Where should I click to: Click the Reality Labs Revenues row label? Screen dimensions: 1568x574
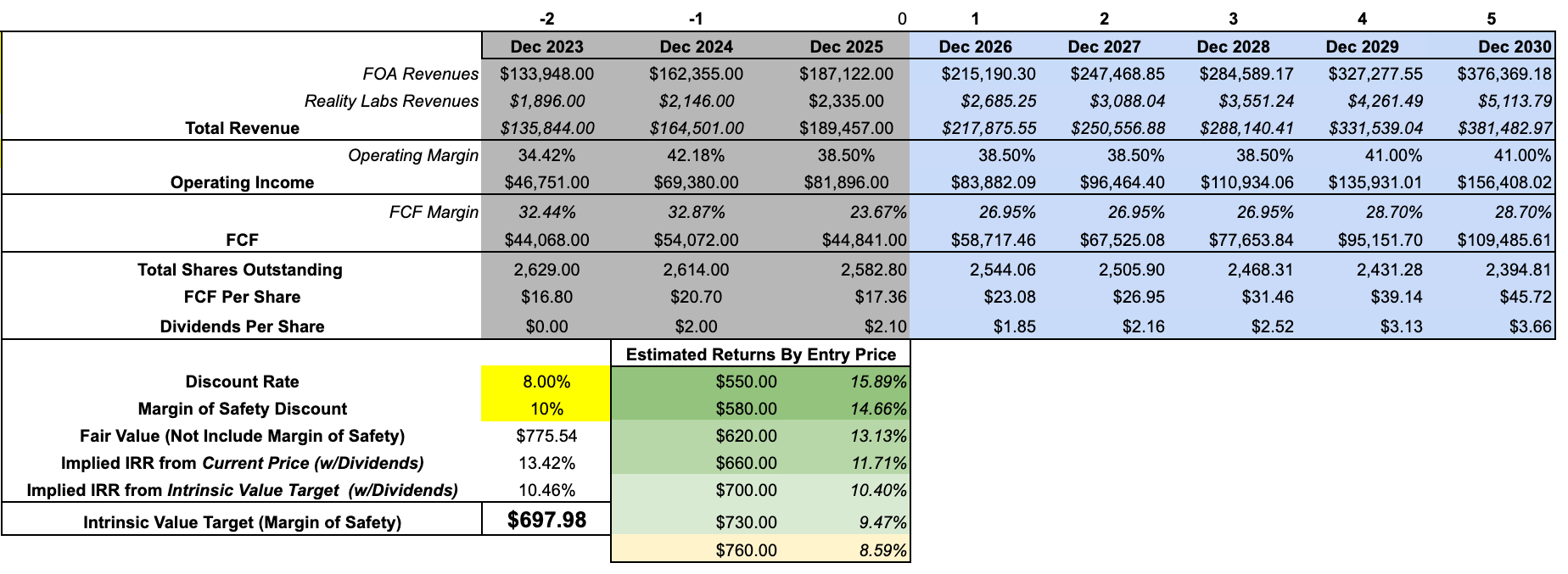click(x=391, y=101)
